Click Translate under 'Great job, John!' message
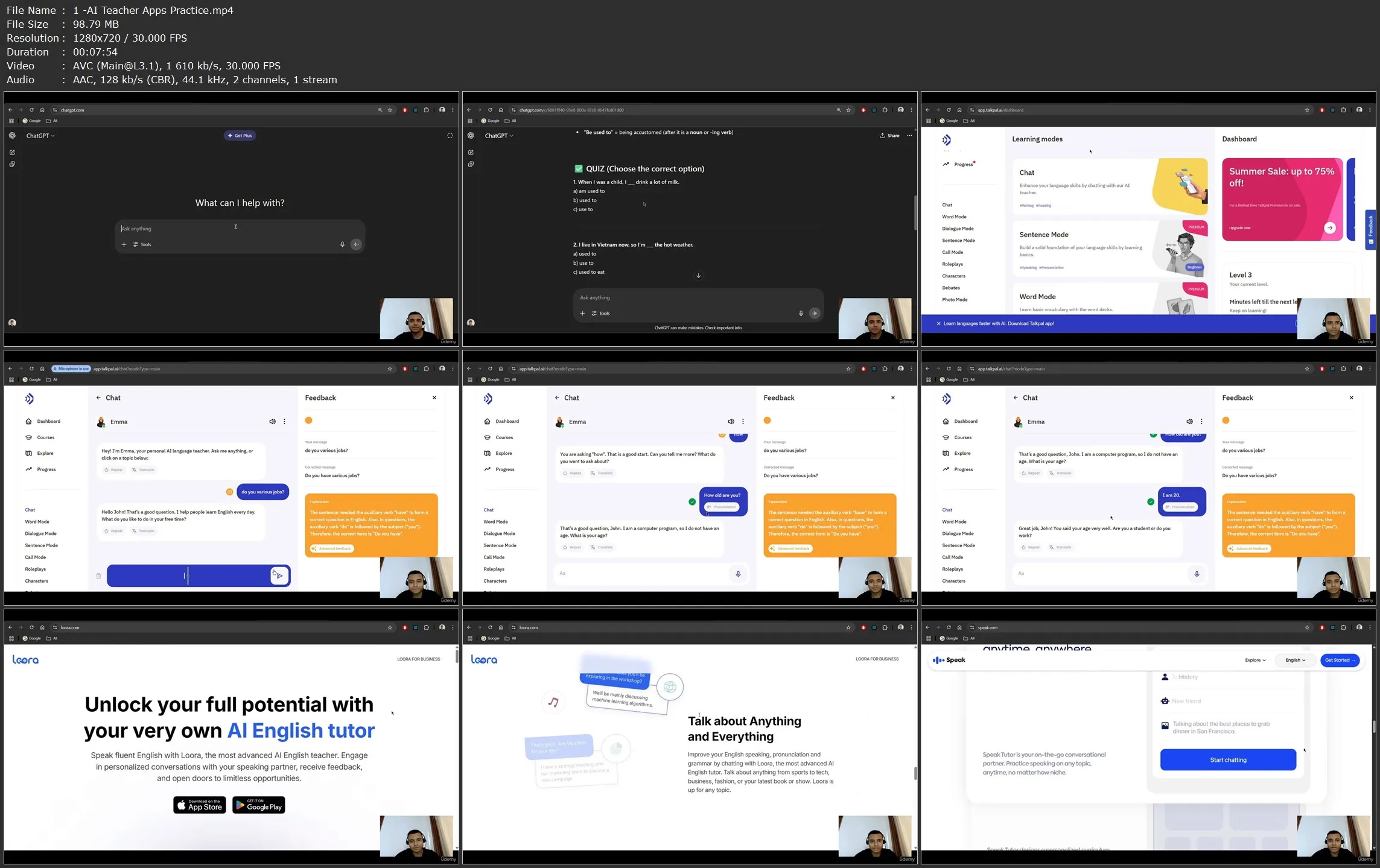Viewport: 1380px width, 868px height. pos(1060,547)
